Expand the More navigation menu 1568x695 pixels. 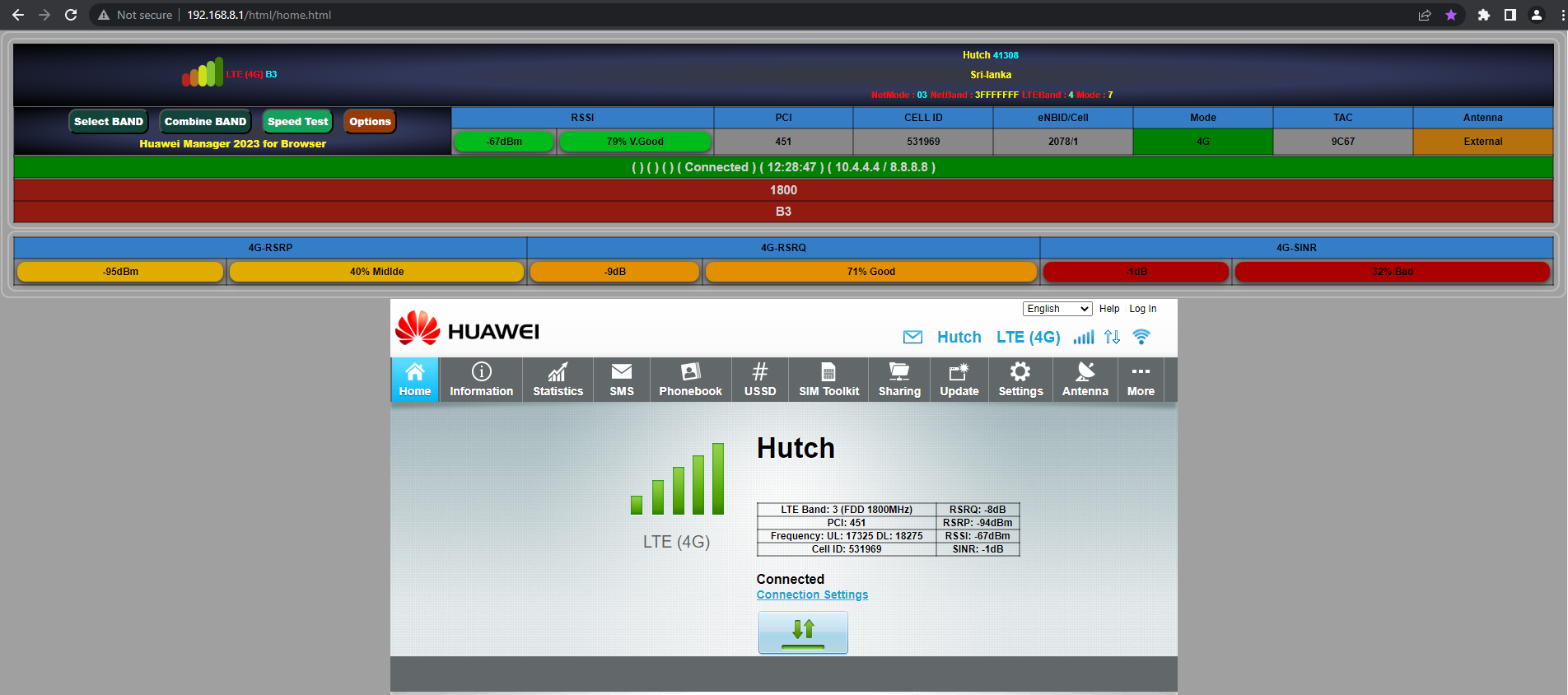point(1141,380)
